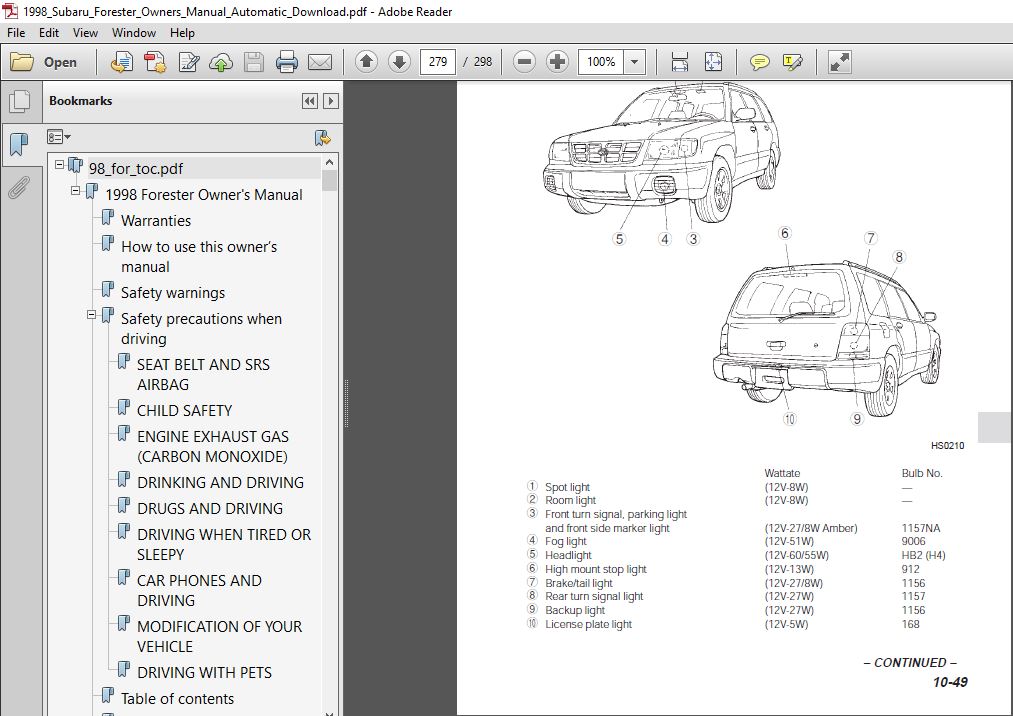Open the Edit menu

click(48, 32)
